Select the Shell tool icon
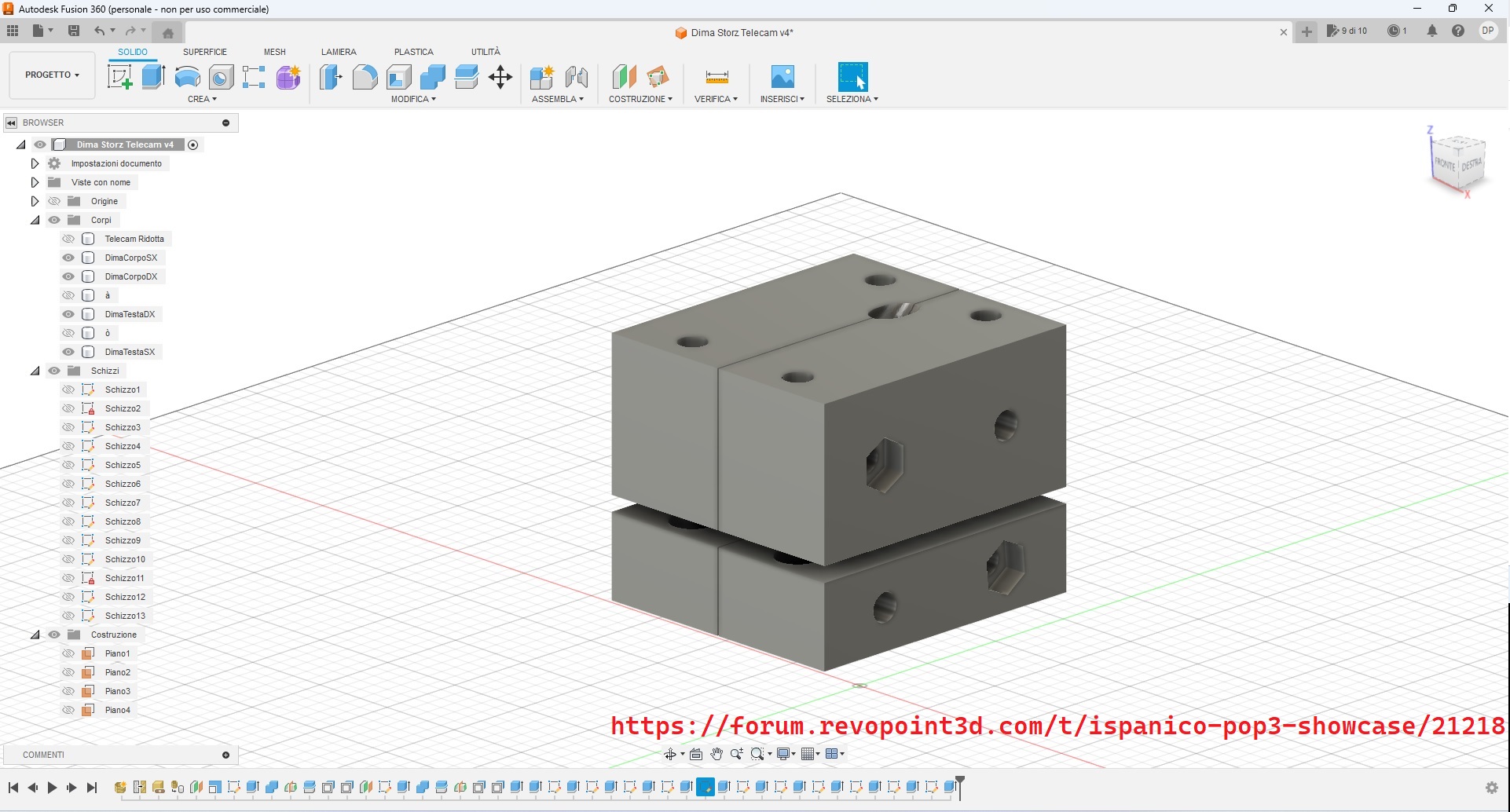 (x=399, y=77)
